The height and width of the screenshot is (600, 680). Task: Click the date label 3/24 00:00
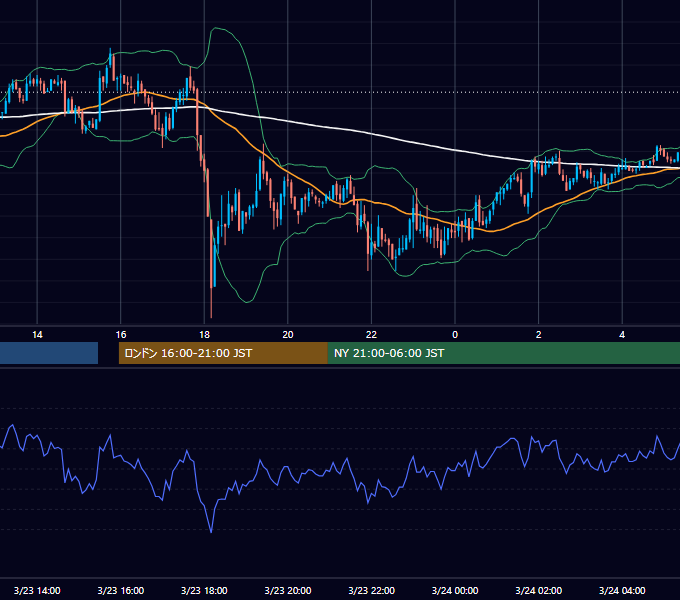455,590
